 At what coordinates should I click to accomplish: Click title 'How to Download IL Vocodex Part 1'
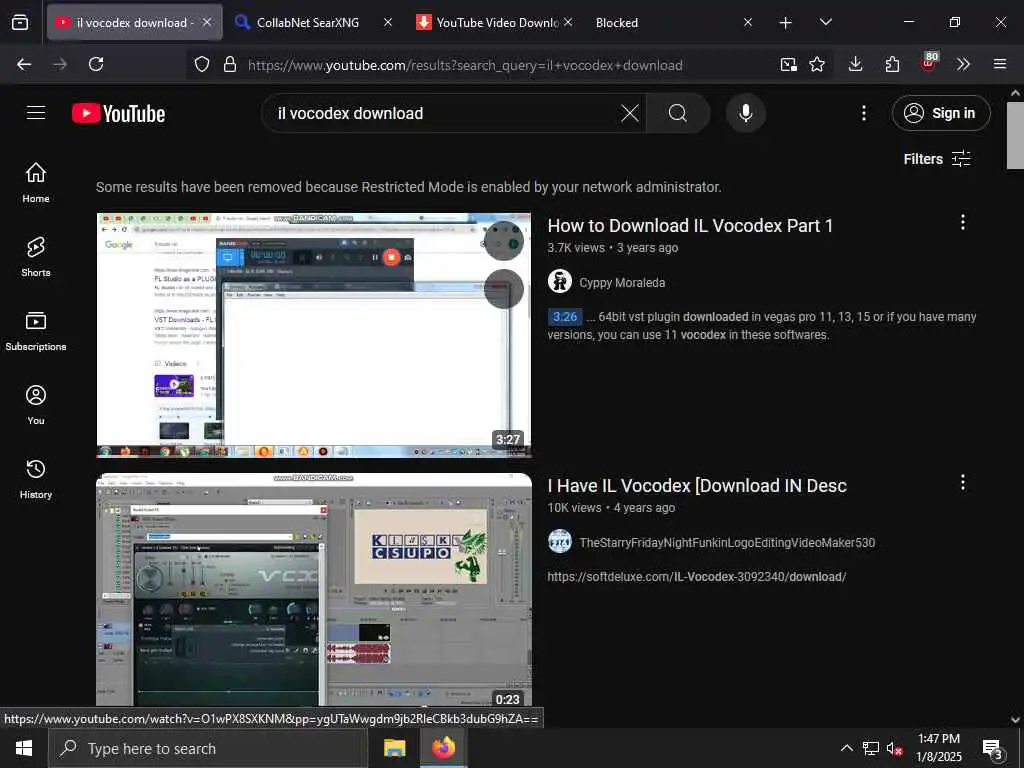[690, 226]
